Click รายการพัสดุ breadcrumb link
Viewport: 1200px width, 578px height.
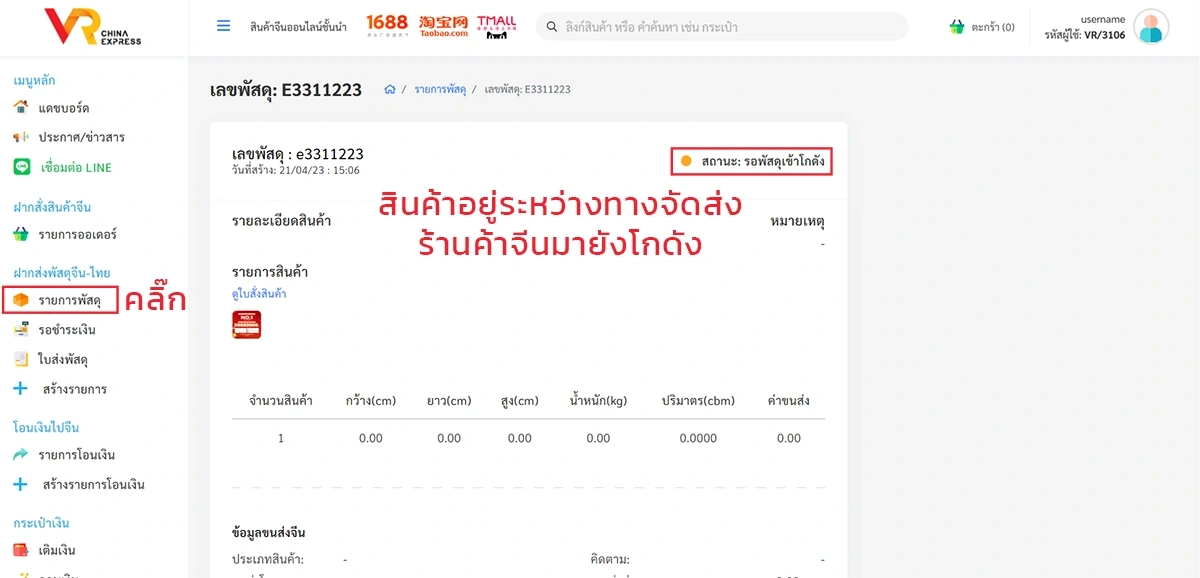pos(440,90)
